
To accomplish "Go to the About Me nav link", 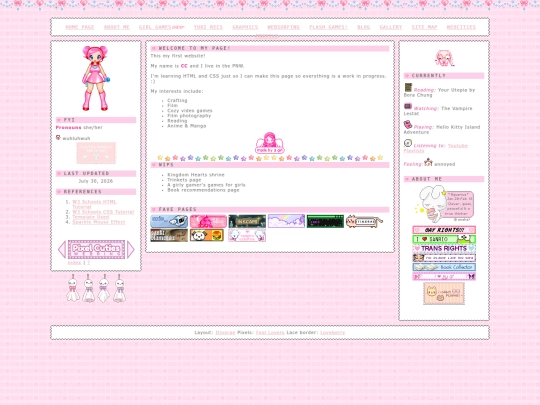I will click(x=116, y=27).
